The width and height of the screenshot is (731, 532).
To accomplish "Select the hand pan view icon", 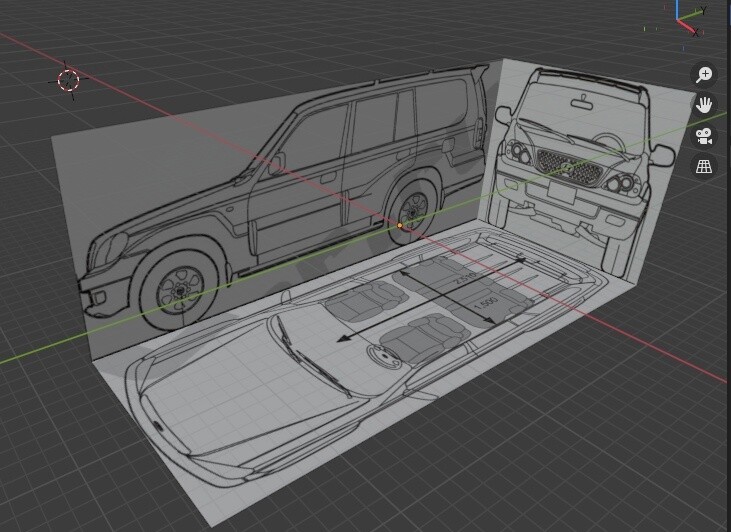I will point(704,105).
